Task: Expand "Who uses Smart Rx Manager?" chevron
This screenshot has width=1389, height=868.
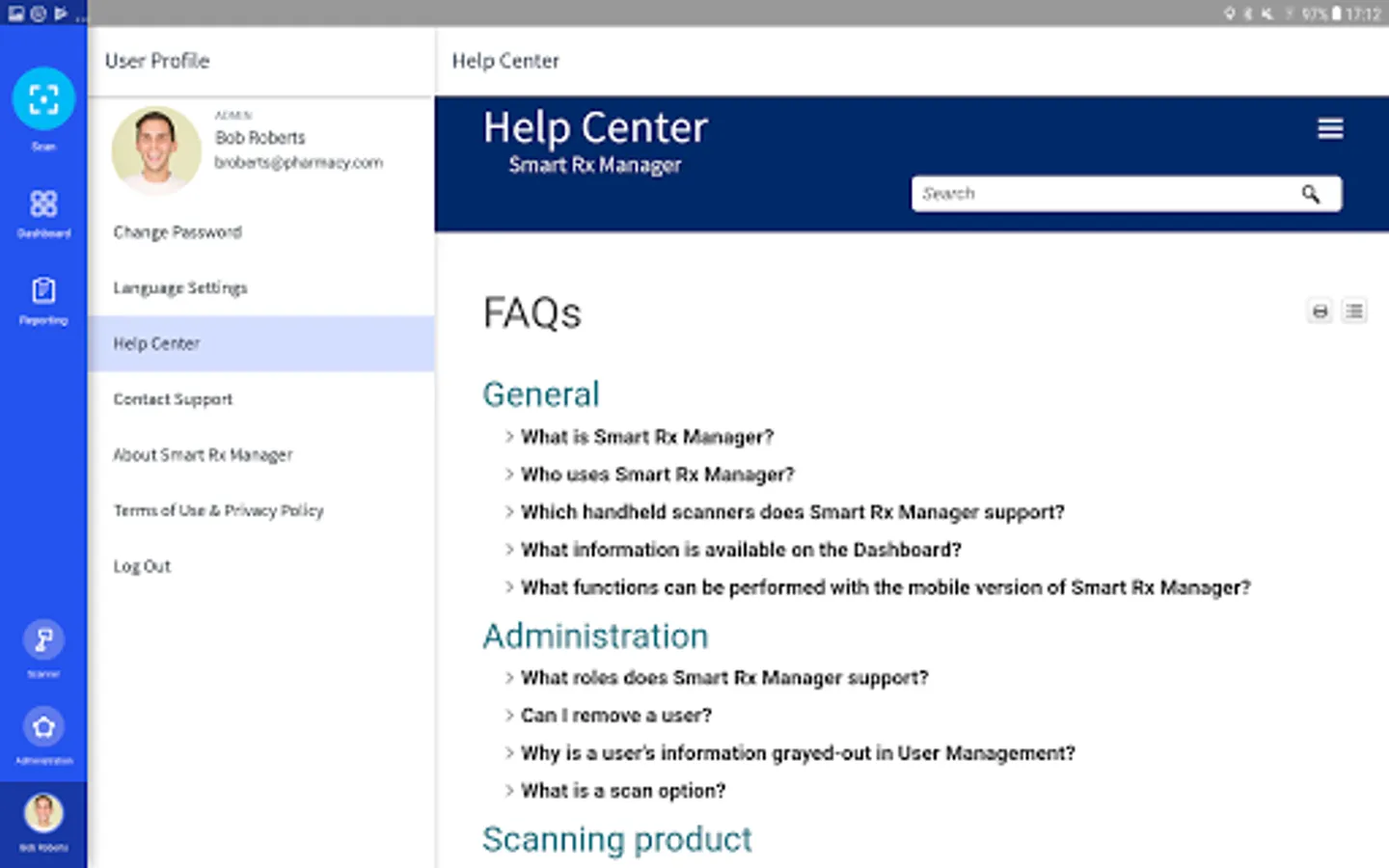Action: pyautogui.click(x=509, y=475)
